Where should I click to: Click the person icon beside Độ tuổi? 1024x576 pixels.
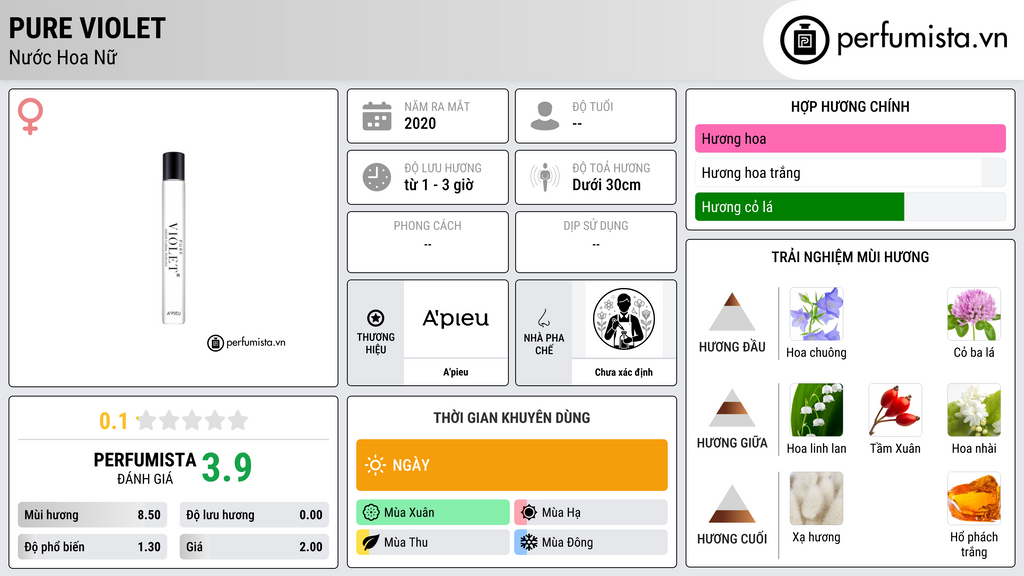545,116
